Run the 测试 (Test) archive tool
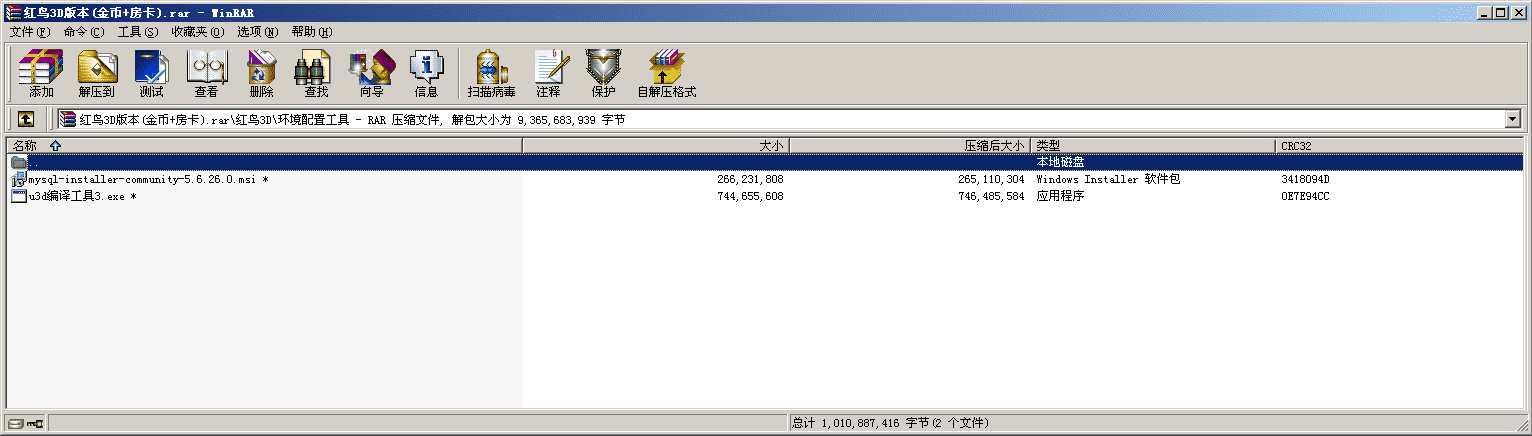1532x436 pixels. pos(151,73)
